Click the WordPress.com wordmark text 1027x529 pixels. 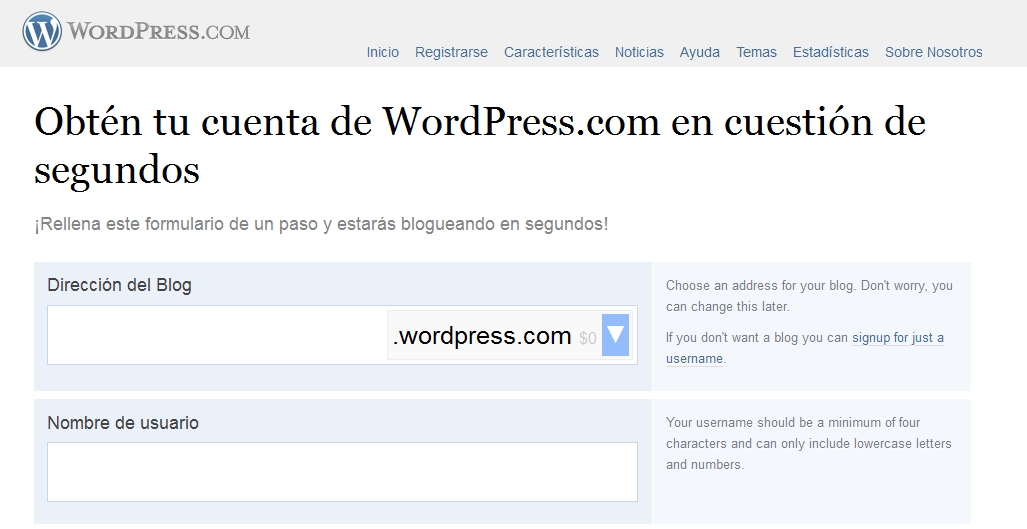tap(158, 31)
